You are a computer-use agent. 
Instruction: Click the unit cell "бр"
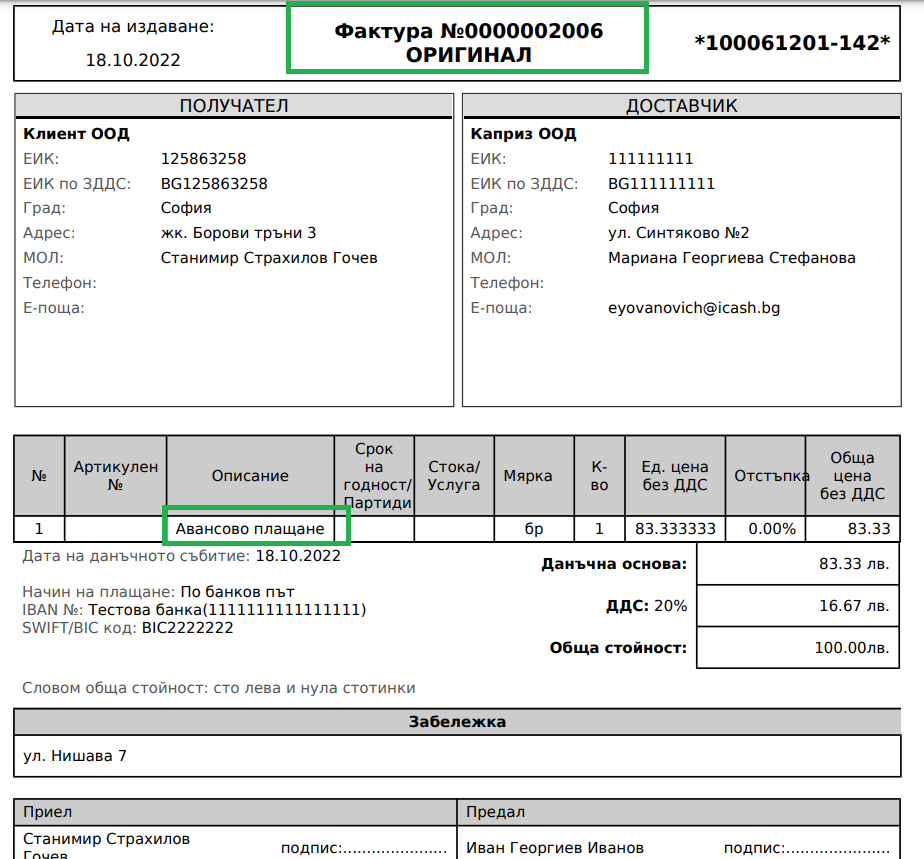[x=534, y=529]
